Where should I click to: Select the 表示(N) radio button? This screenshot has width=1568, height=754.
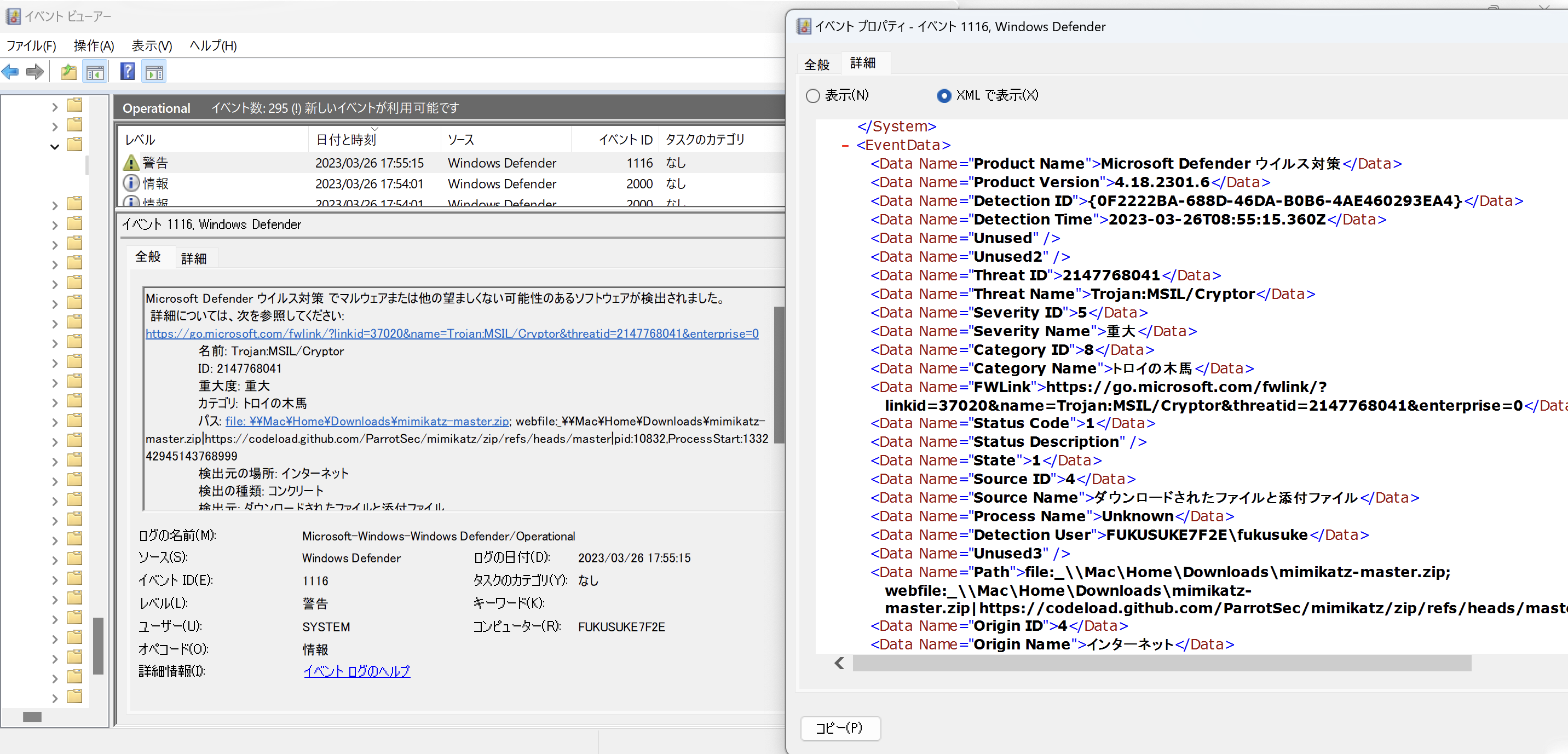[813, 95]
